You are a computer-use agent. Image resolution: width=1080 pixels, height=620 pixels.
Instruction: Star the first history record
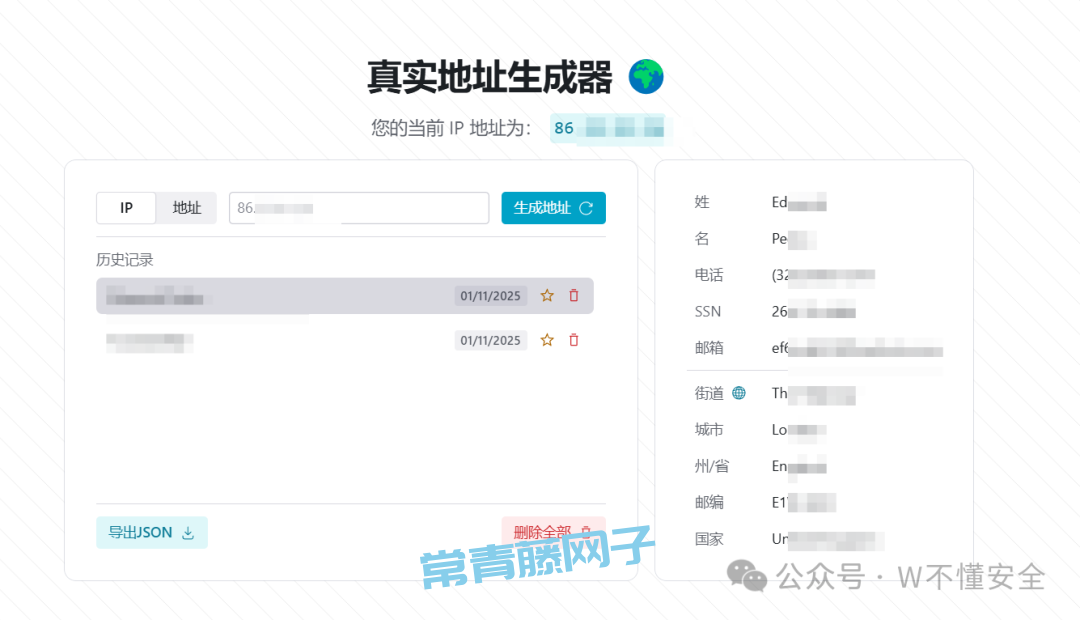point(547,296)
